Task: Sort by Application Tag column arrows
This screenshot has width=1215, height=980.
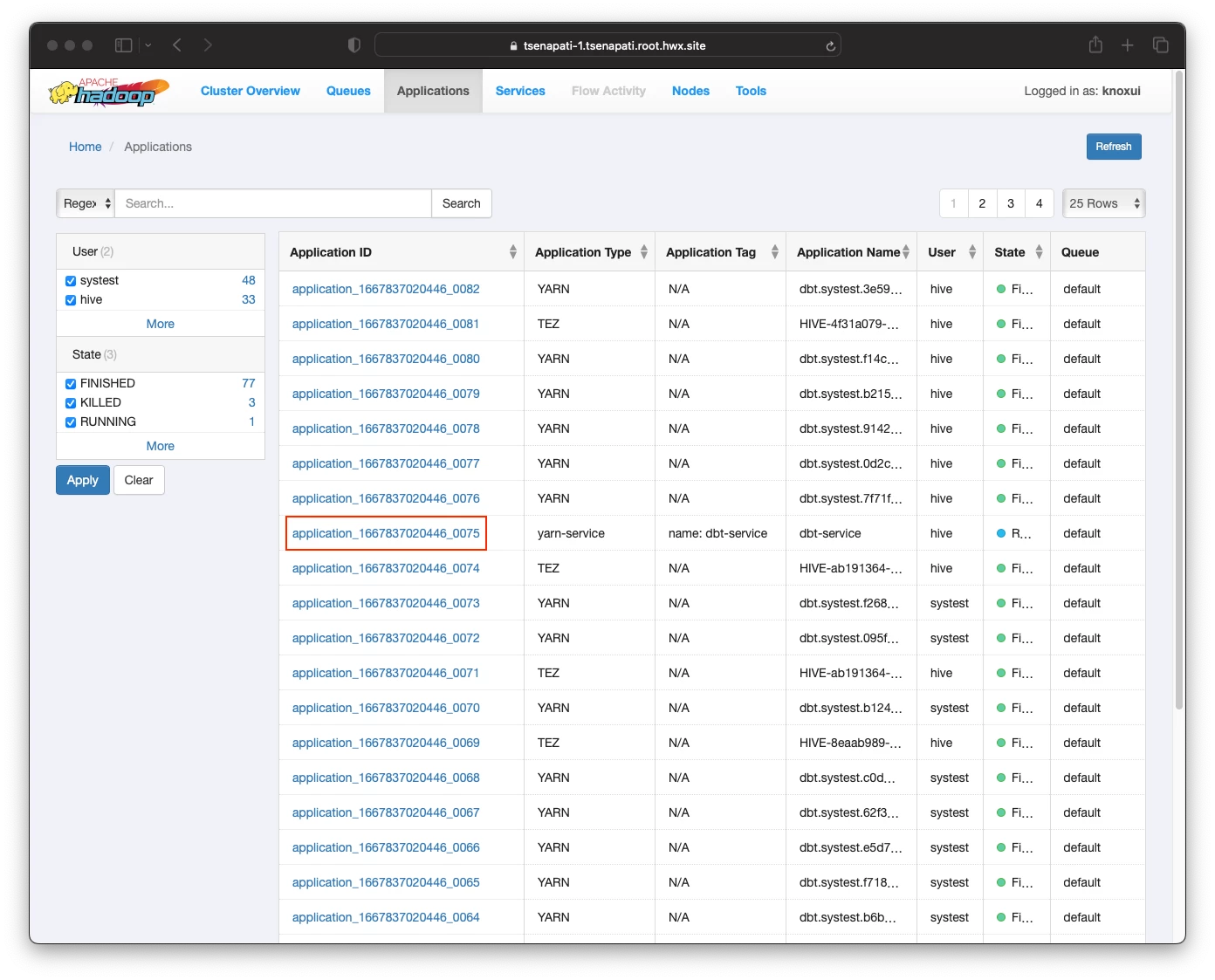Action: click(775, 252)
